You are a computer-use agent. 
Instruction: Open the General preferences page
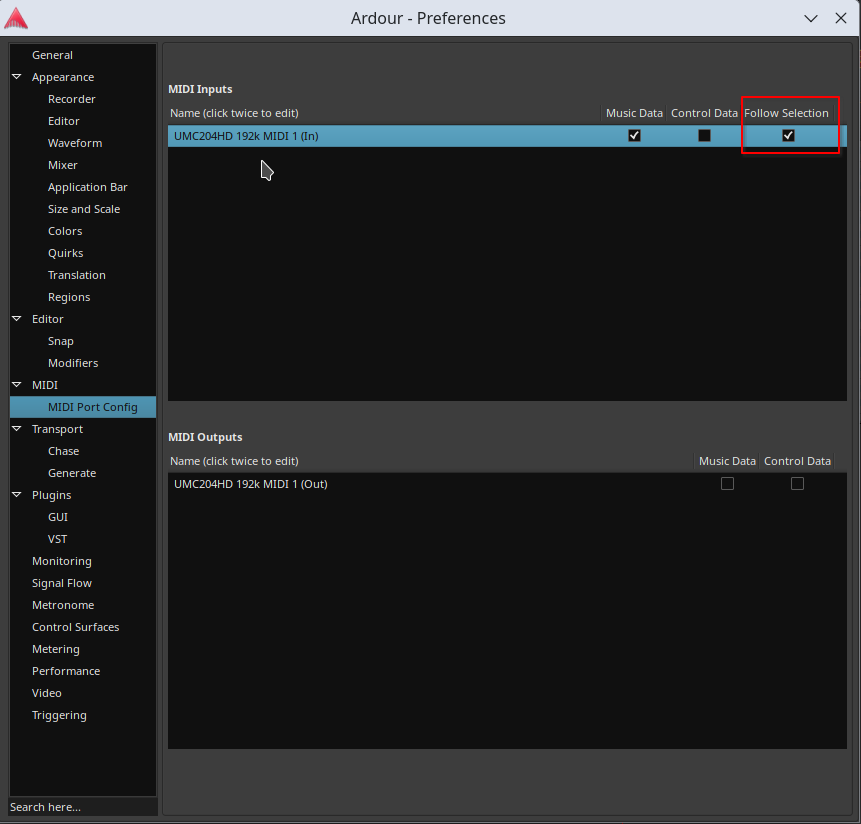52,55
